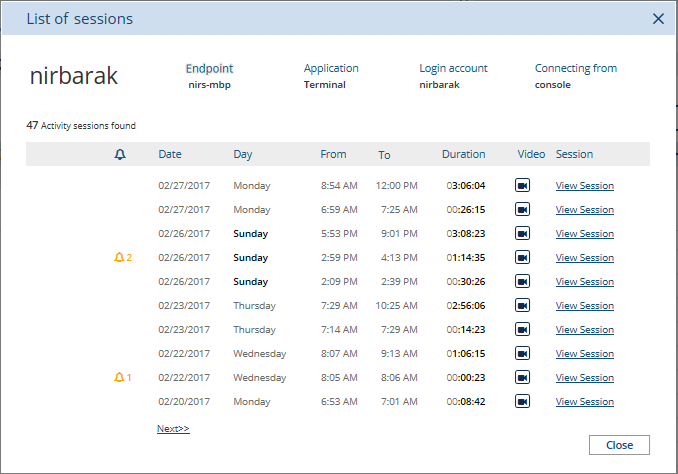This screenshot has width=678, height=474.
Task: Click video icon for 2:09 PM session
Action: tap(522, 282)
